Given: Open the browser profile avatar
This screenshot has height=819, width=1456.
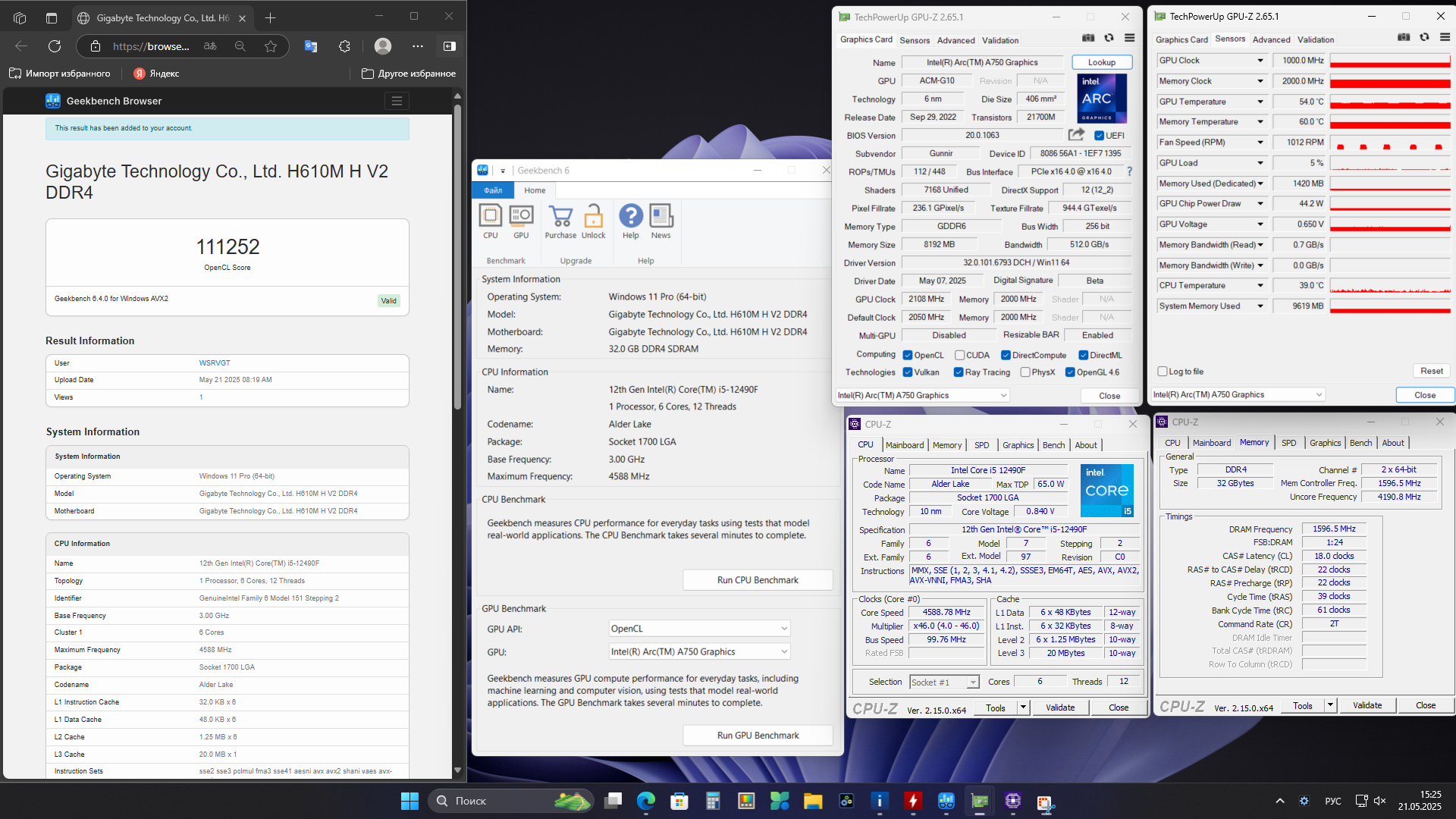Looking at the screenshot, I should tap(383, 46).
